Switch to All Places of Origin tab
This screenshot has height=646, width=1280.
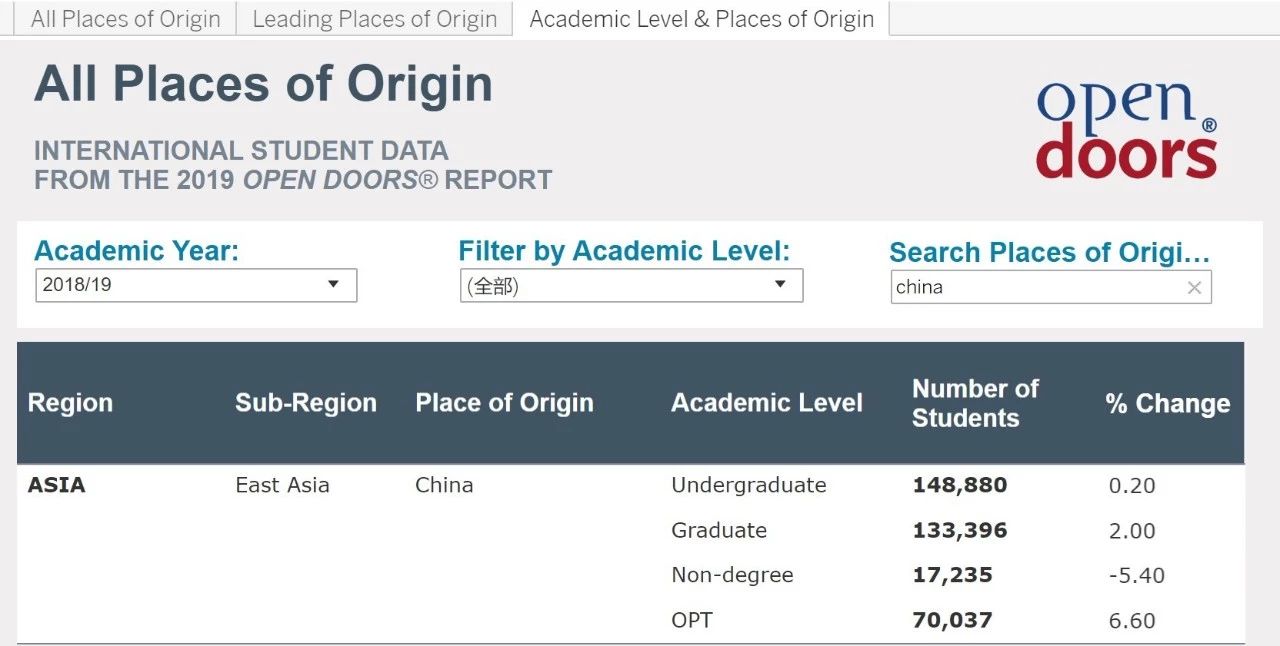(x=126, y=19)
